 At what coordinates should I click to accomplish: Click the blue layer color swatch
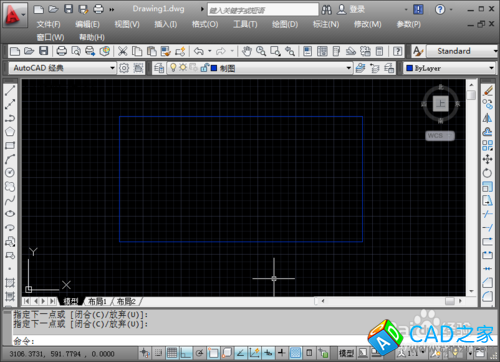pos(214,68)
